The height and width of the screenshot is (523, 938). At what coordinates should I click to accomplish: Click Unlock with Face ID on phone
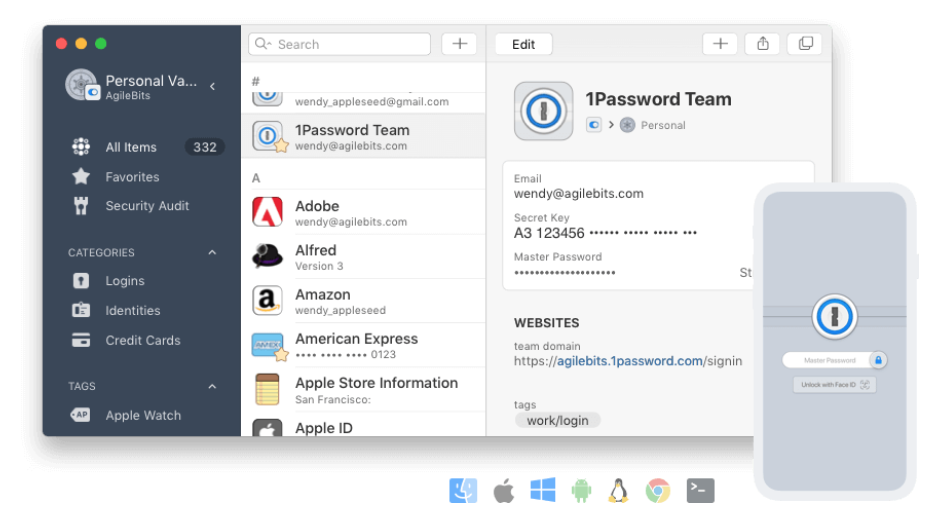click(x=835, y=385)
